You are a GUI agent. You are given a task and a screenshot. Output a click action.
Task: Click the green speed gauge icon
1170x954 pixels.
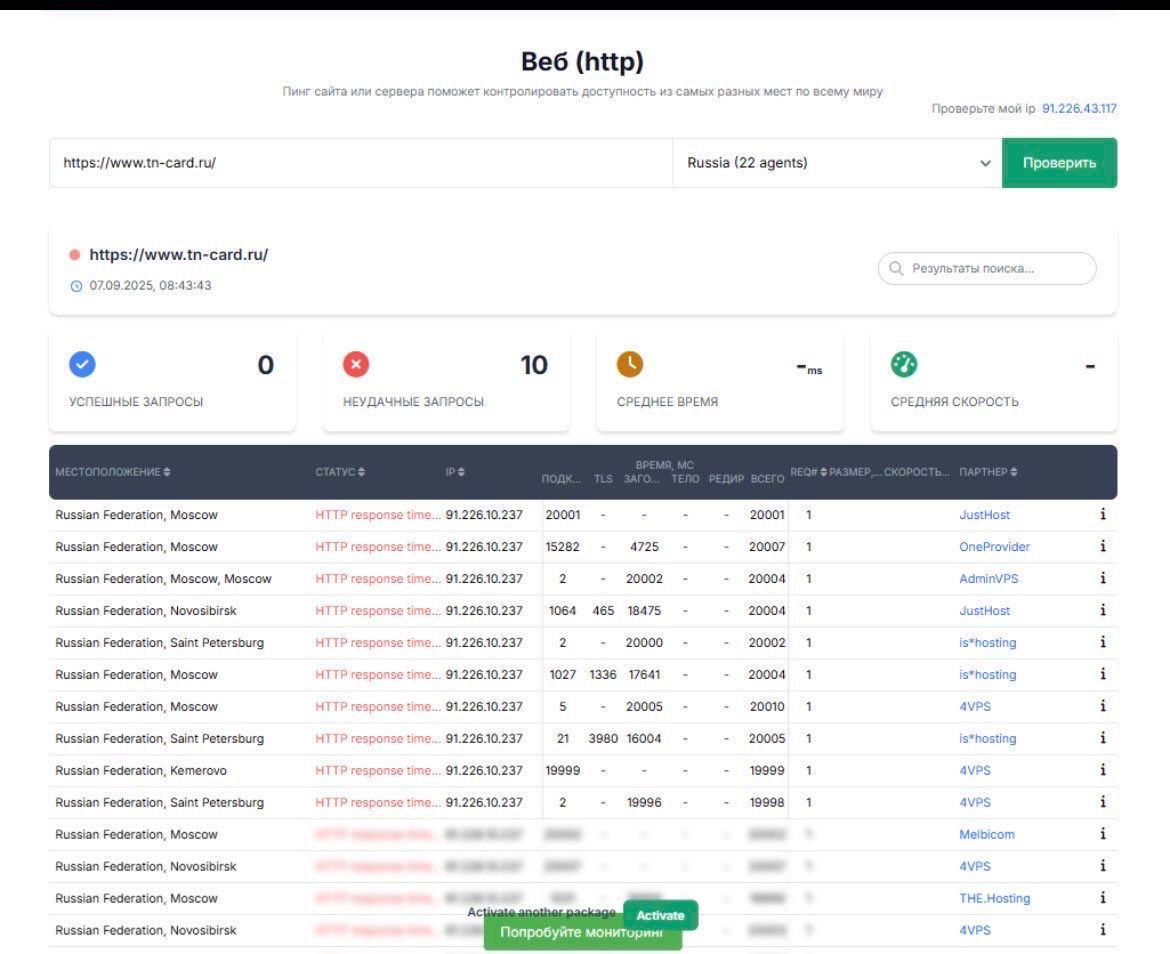click(904, 365)
